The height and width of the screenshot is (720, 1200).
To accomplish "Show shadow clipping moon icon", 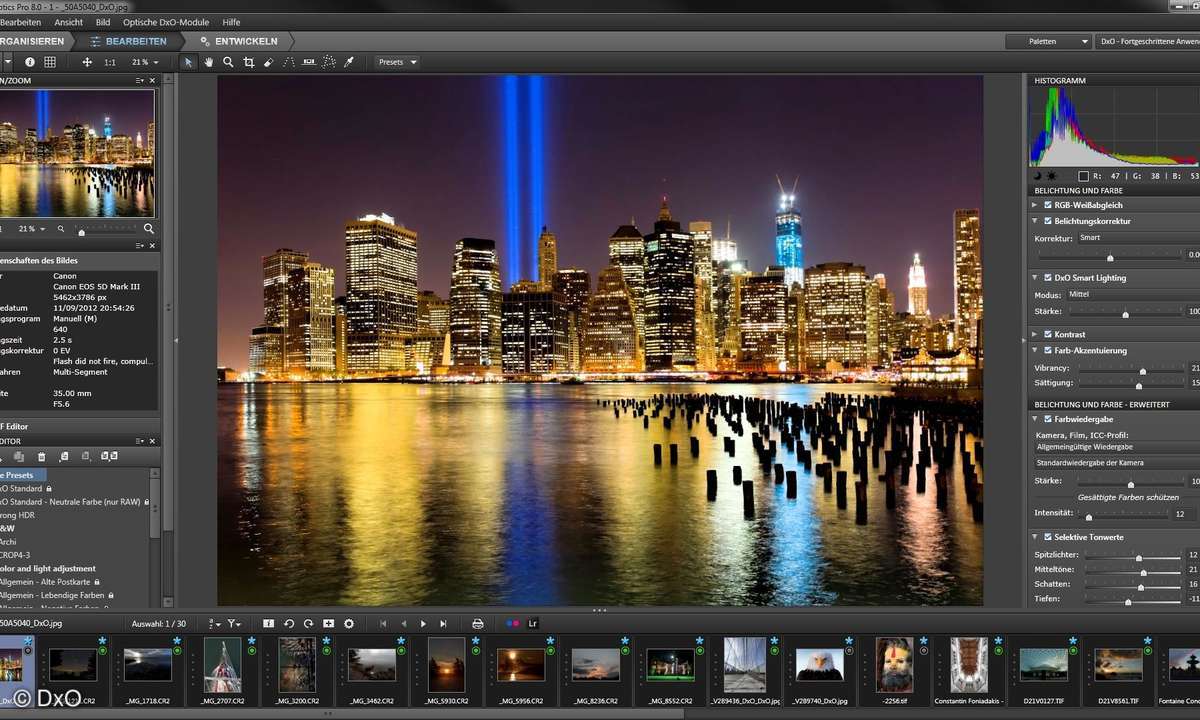I will point(1038,176).
